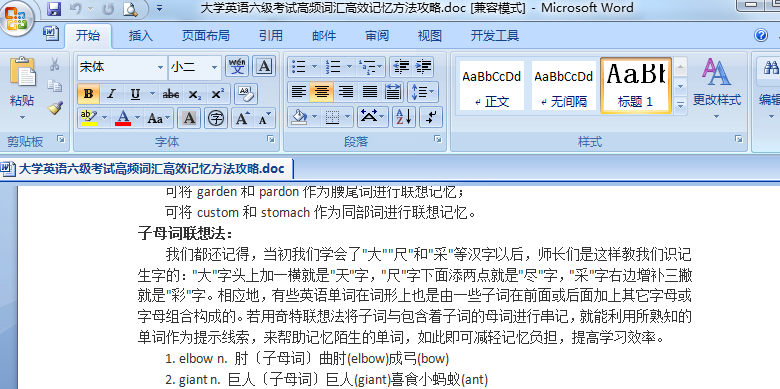This screenshot has width=780, height=389.
Task: Center align text
Action: 322,92
